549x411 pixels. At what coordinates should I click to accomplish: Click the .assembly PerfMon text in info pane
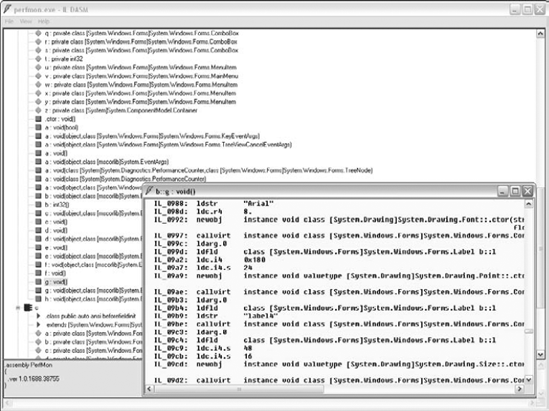click(29, 365)
